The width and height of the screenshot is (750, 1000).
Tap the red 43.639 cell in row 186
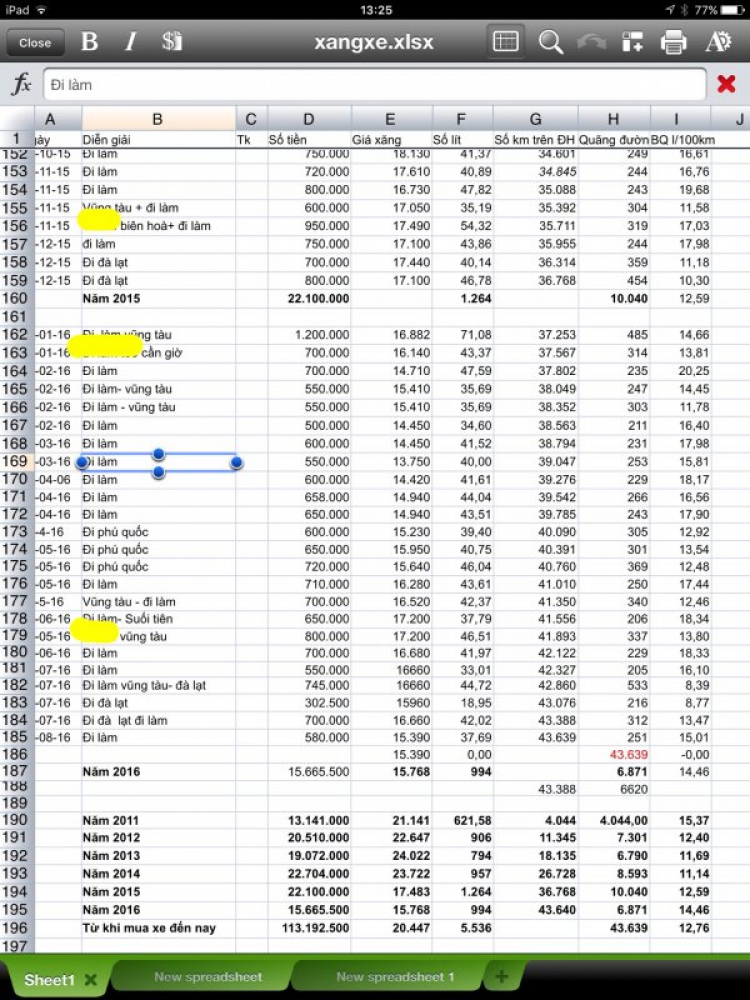(614, 754)
